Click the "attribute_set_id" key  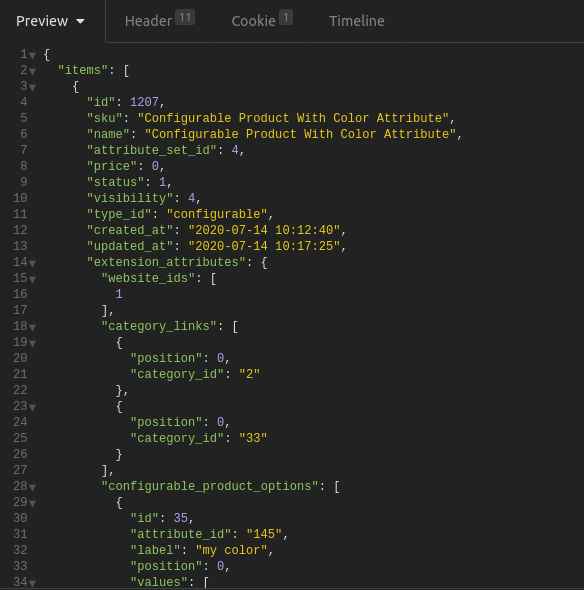(152, 150)
